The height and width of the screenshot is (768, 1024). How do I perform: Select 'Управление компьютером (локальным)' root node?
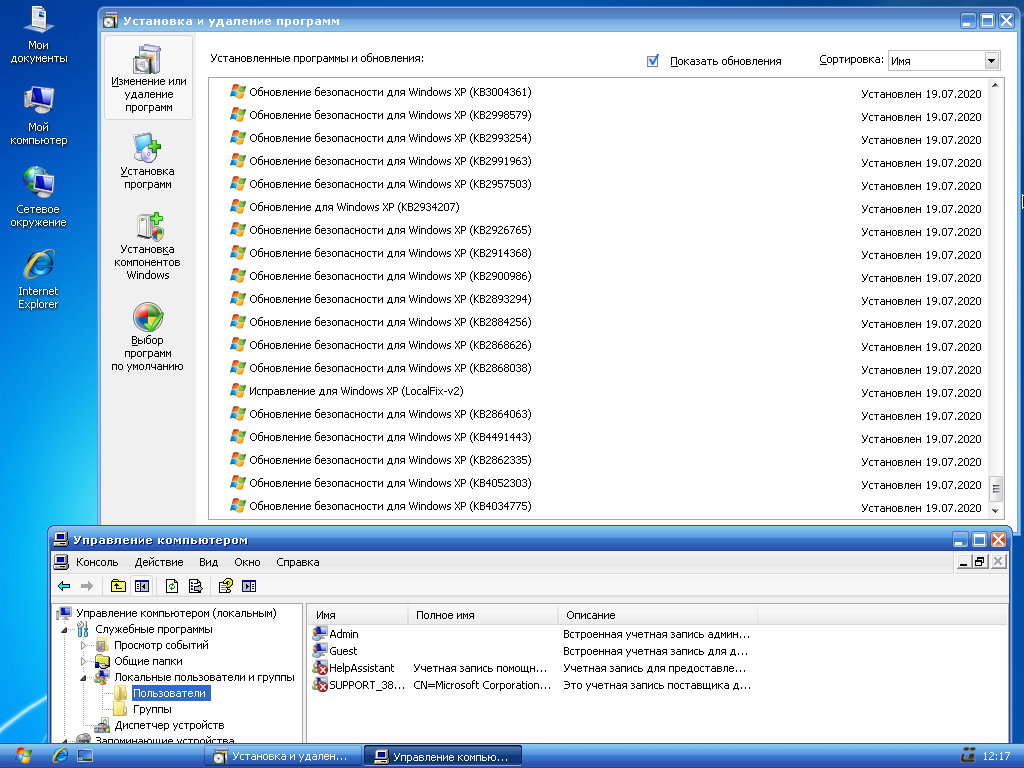point(176,613)
